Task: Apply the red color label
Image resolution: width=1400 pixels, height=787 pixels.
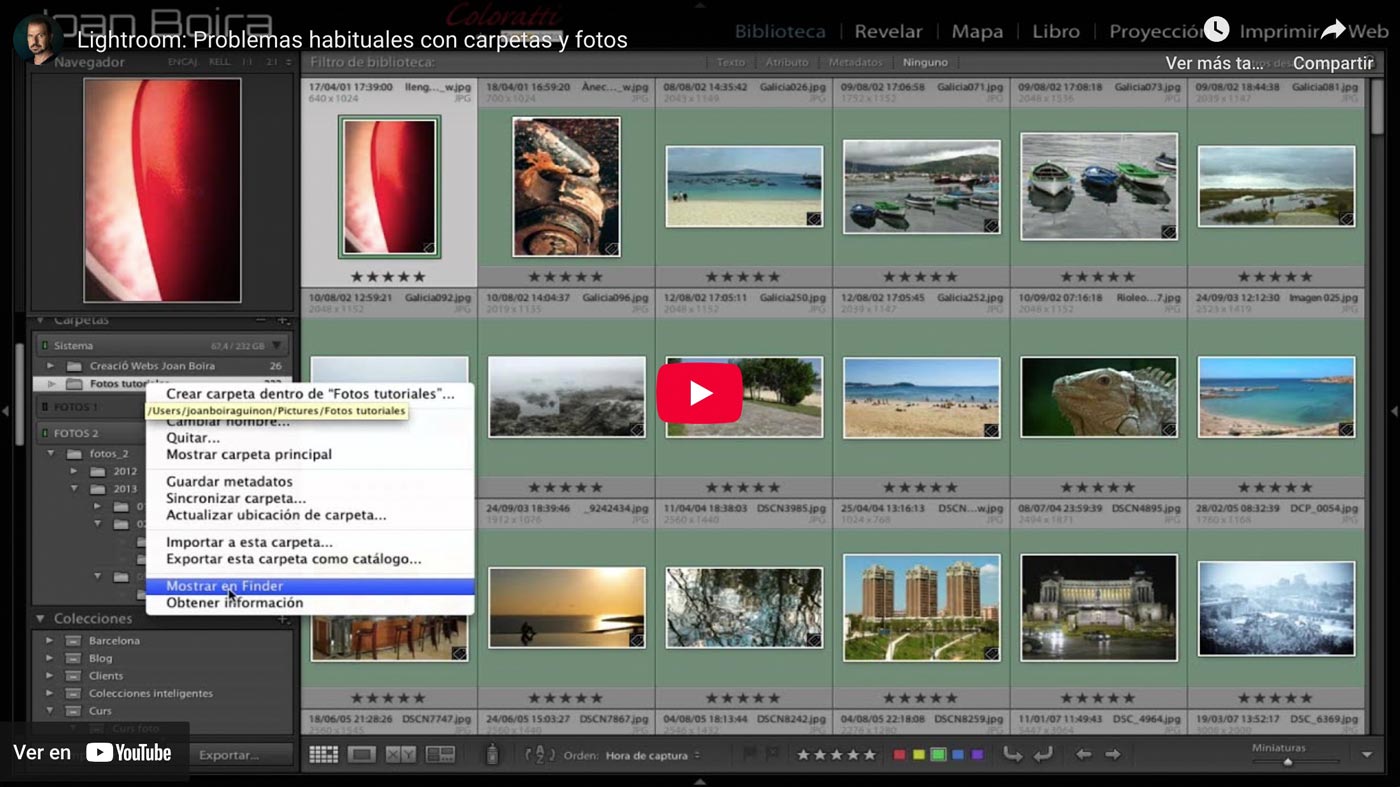Action: tap(899, 755)
